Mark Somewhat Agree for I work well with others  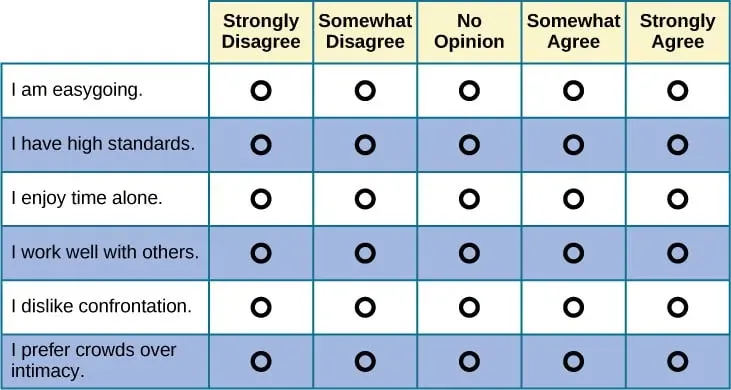pyautogui.click(x=573, y=253)
